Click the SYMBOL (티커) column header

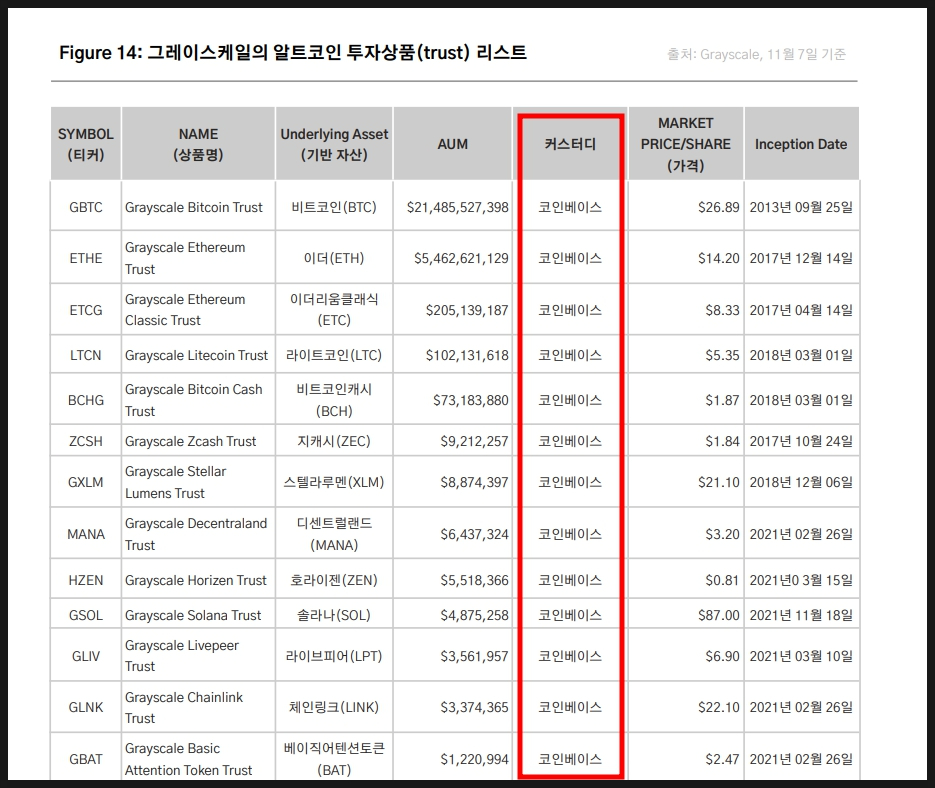(86, 144)
